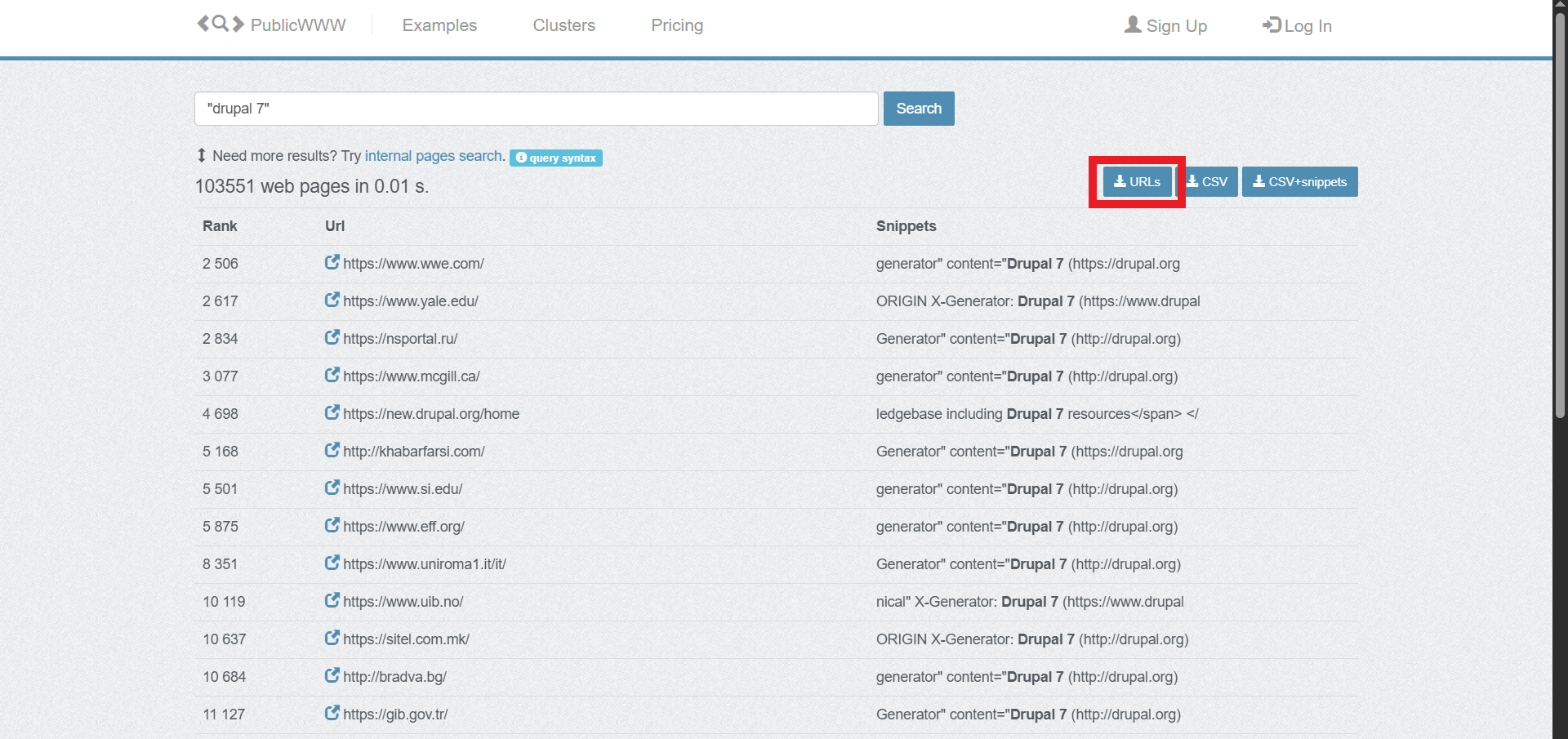Download results as CSV
Image resolution: width=1568 pixels, height=739 pixels.
click(x=1208, y=181)
